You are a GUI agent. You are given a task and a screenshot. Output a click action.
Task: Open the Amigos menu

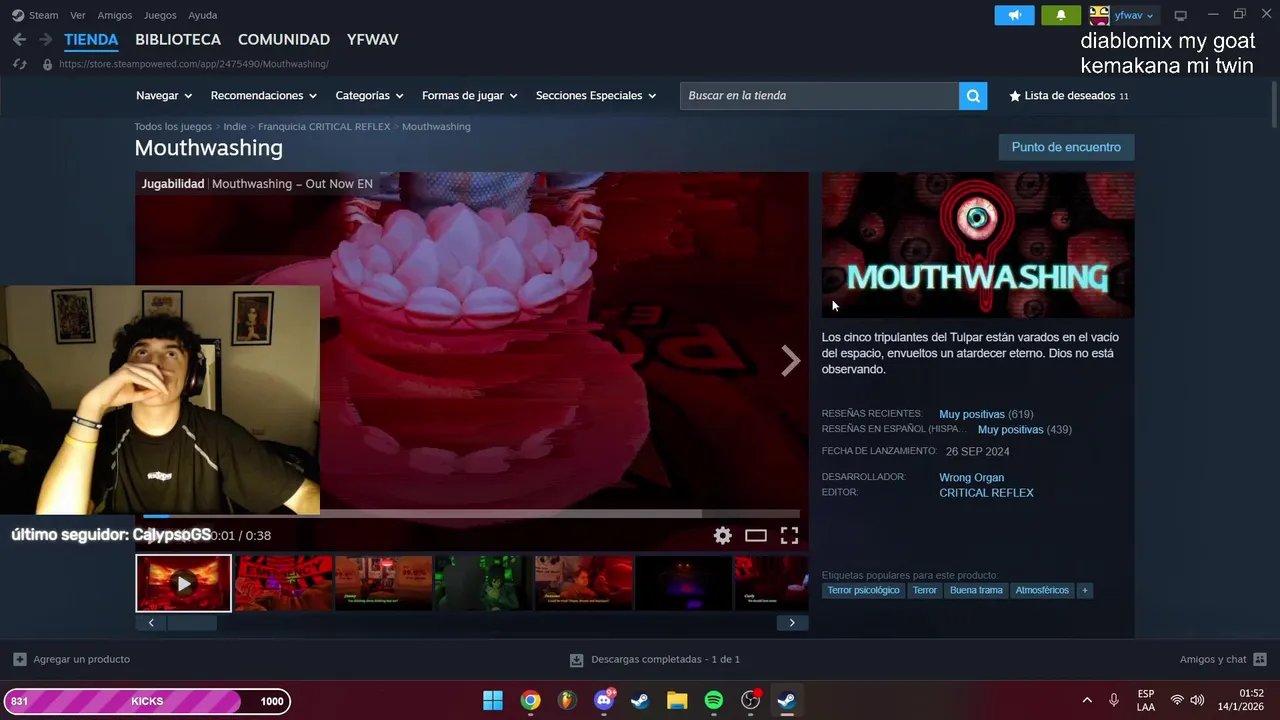pos(115,15)
